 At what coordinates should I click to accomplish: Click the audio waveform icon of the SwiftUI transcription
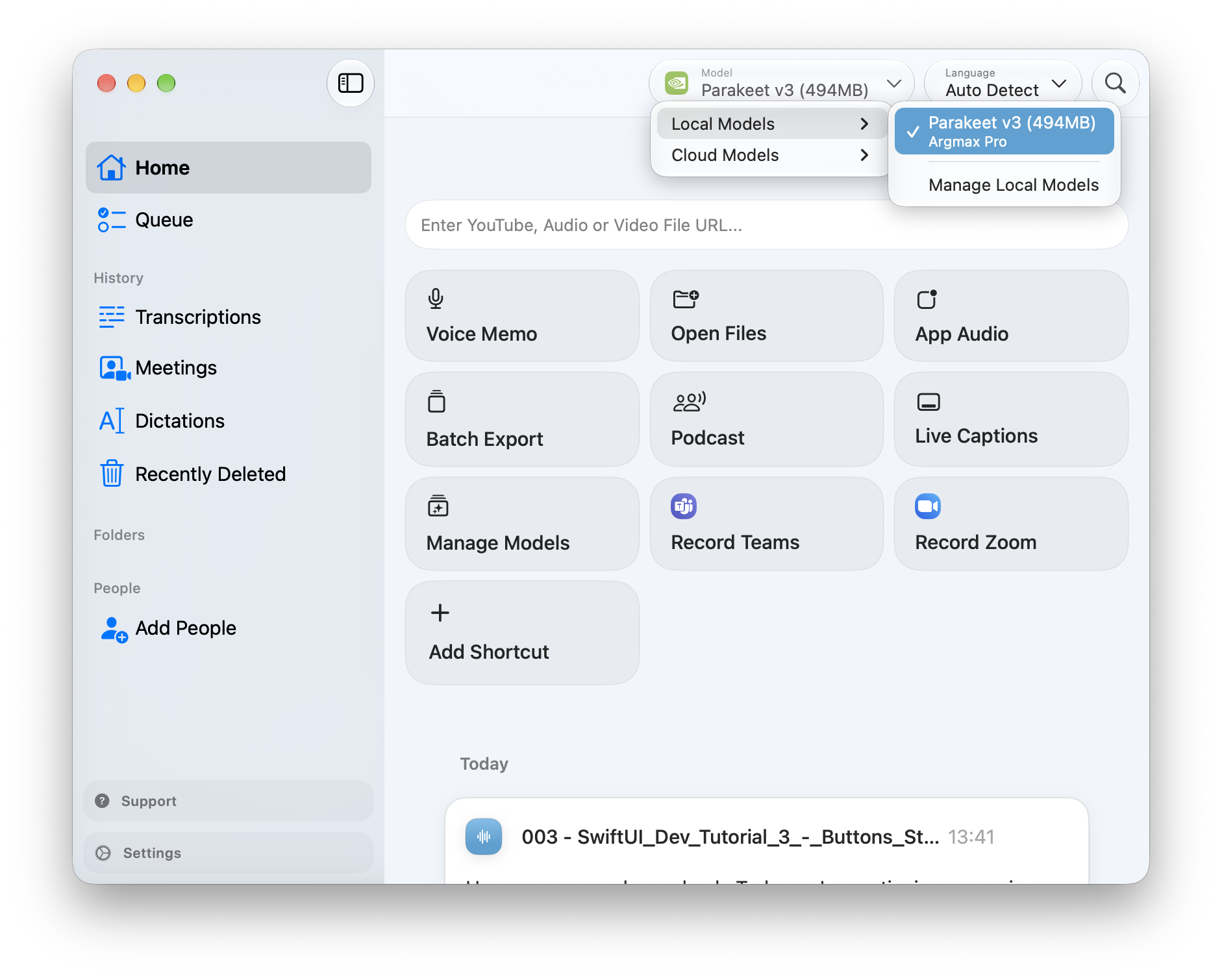[484, 837]
